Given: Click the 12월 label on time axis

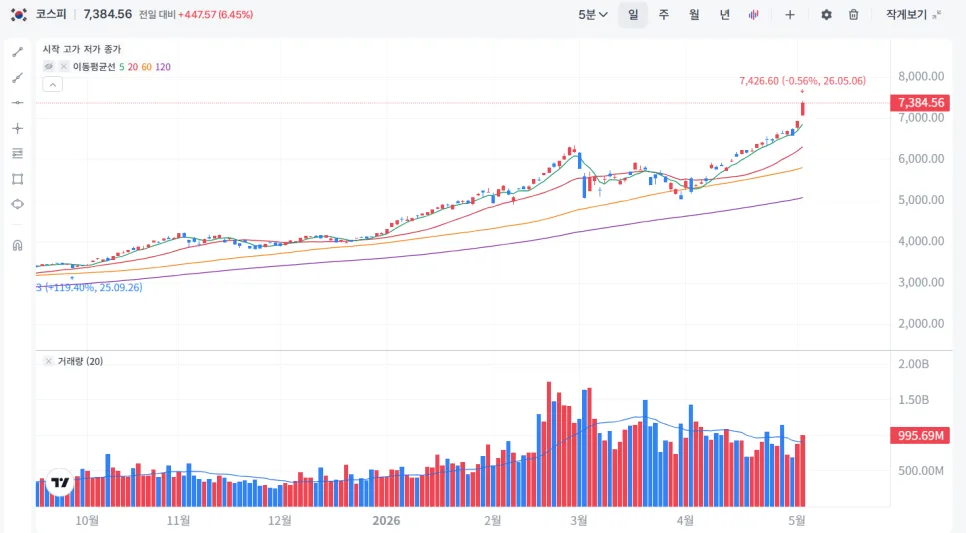Looking at the screenshot, I should (280, 521).
